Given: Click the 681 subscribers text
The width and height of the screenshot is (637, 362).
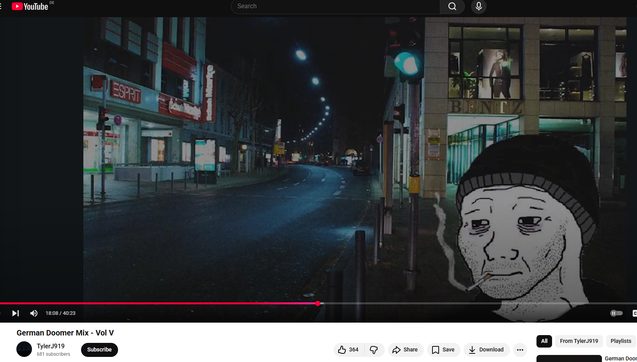Looking at the screenshot, I should click(53, 354).
